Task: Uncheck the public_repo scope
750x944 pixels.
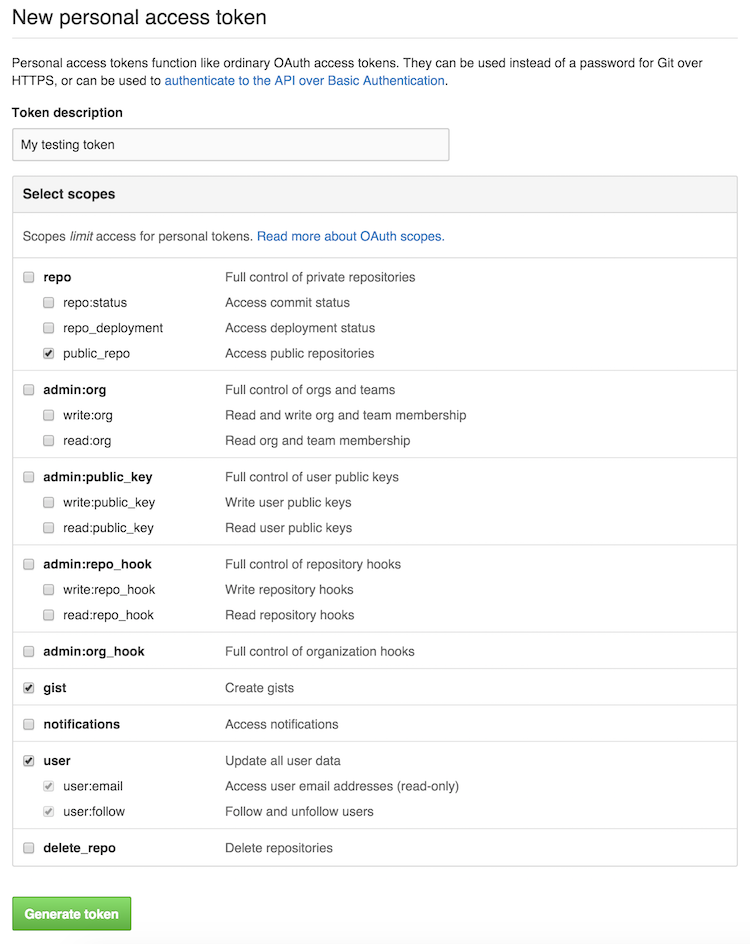Action: coord(48,354)
